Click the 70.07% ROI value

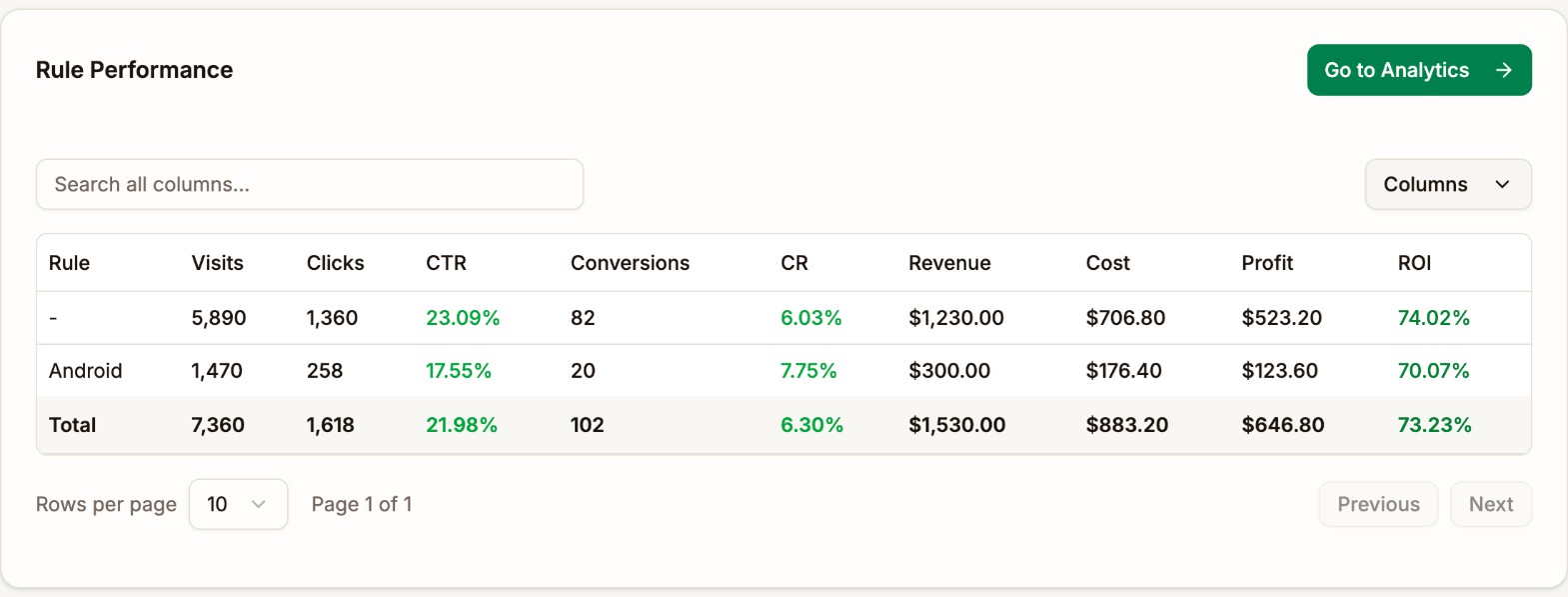(1433, 371)
